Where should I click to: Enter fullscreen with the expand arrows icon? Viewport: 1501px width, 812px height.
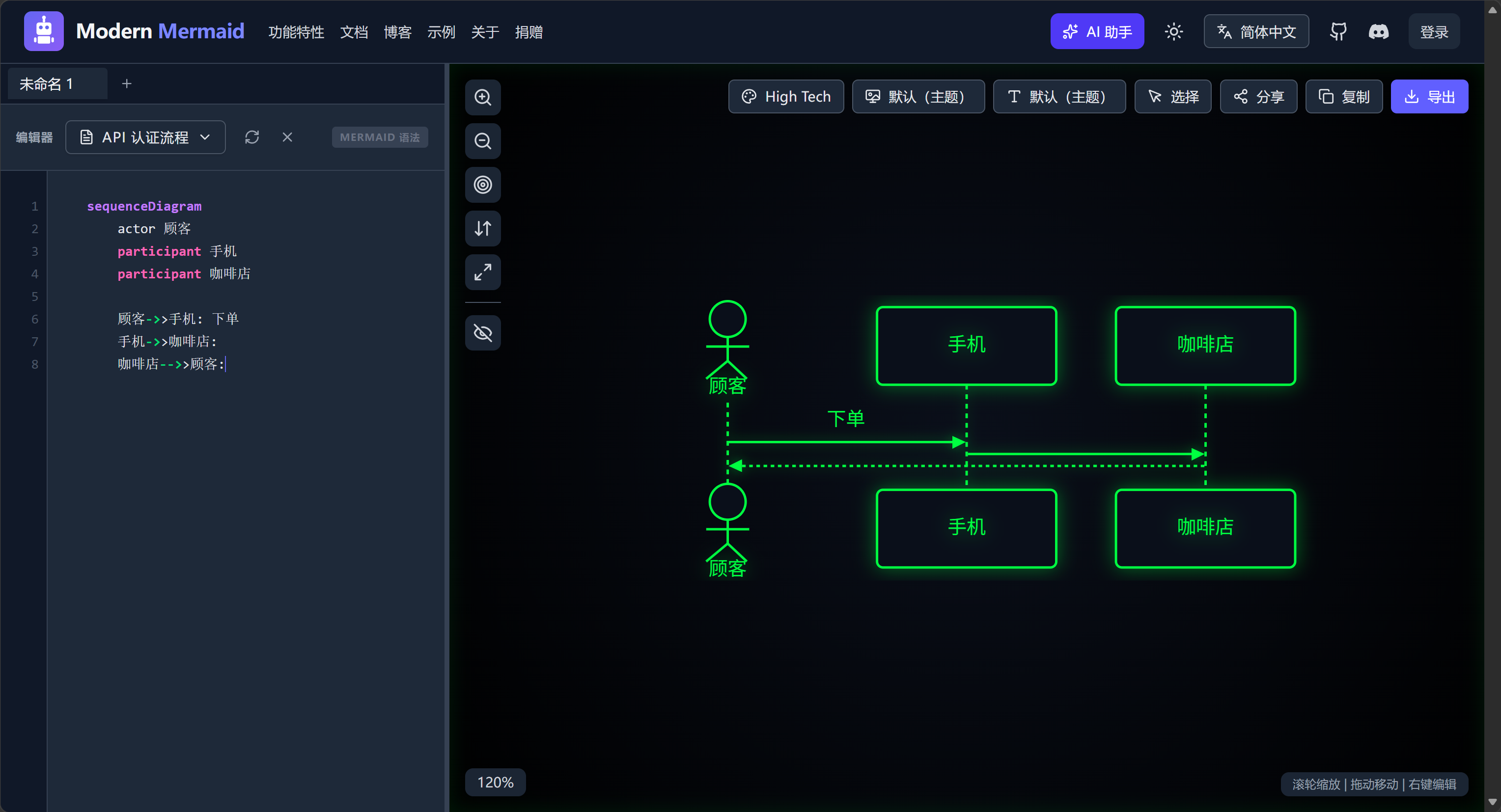pos(482,272)
